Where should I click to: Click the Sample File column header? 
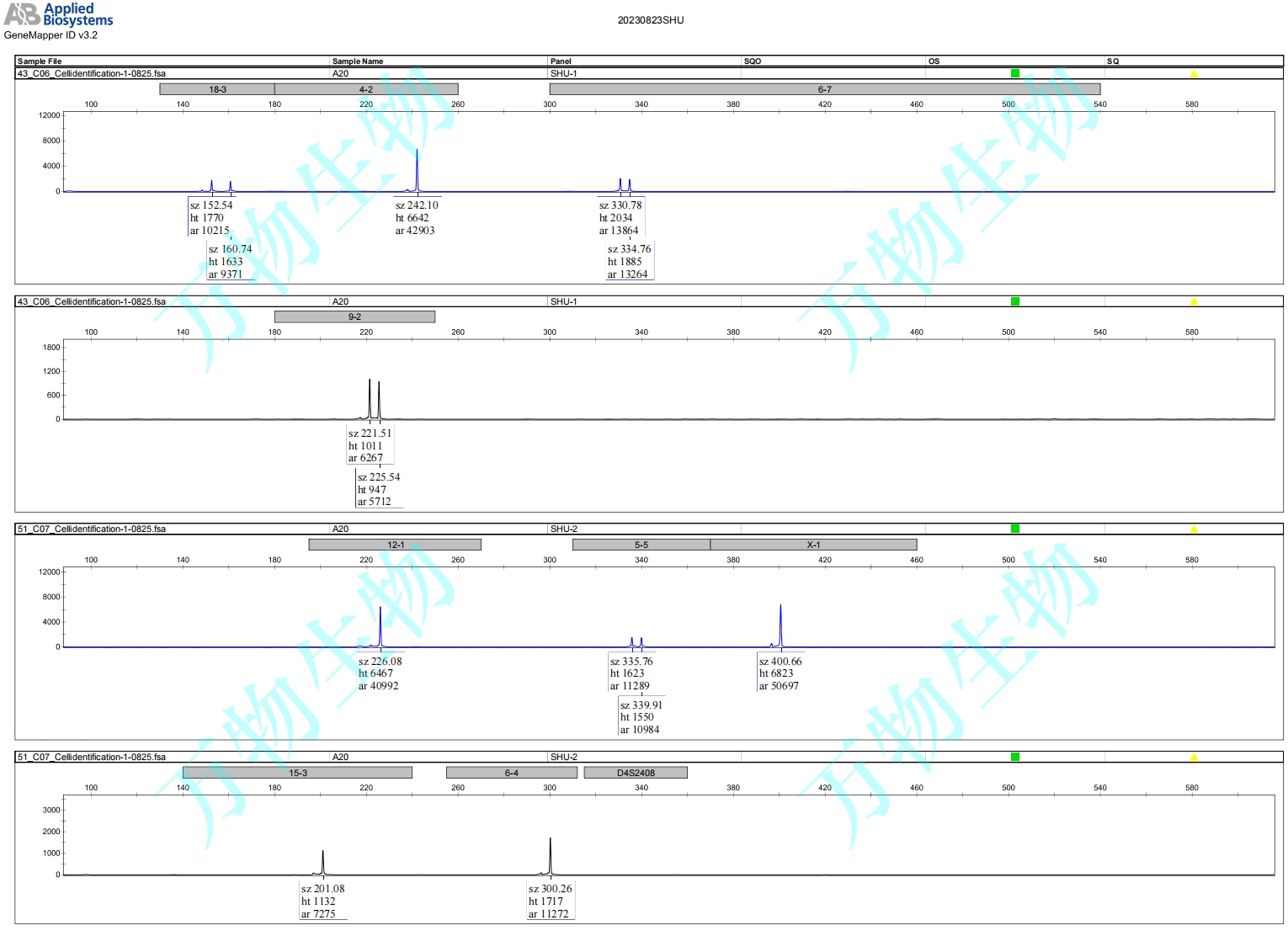40,61
